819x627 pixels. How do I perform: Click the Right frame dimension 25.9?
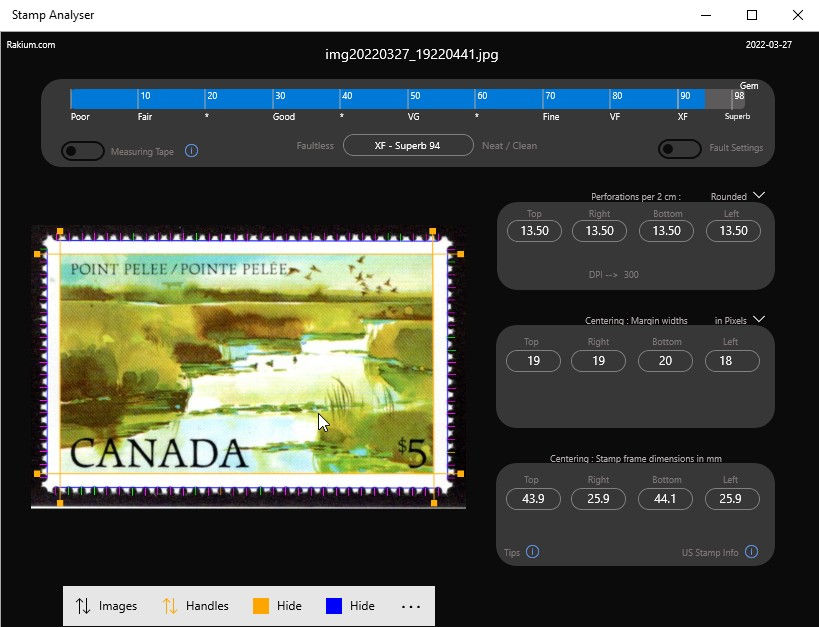coord(598,499)
